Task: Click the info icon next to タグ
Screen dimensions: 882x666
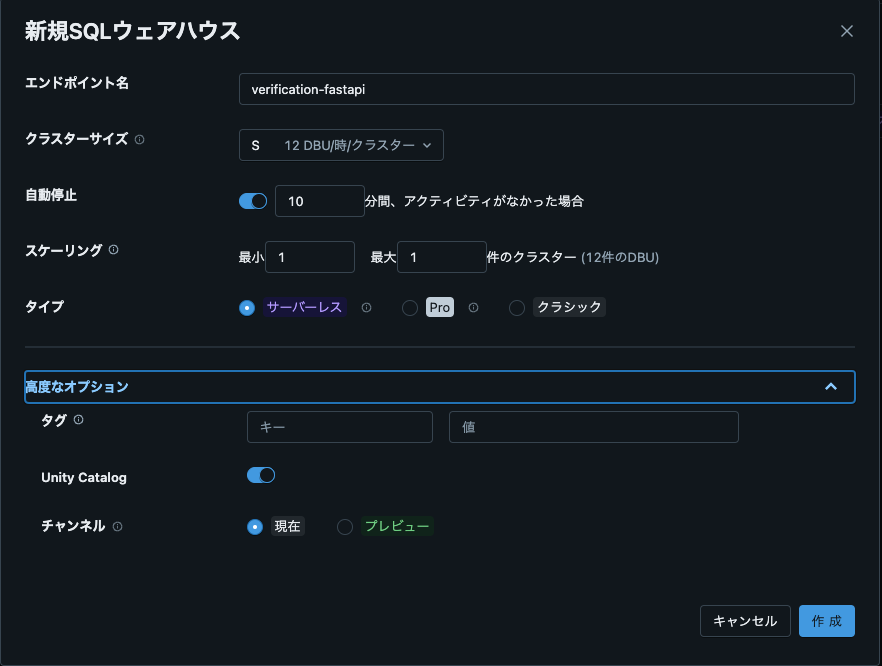Action: 77,420
